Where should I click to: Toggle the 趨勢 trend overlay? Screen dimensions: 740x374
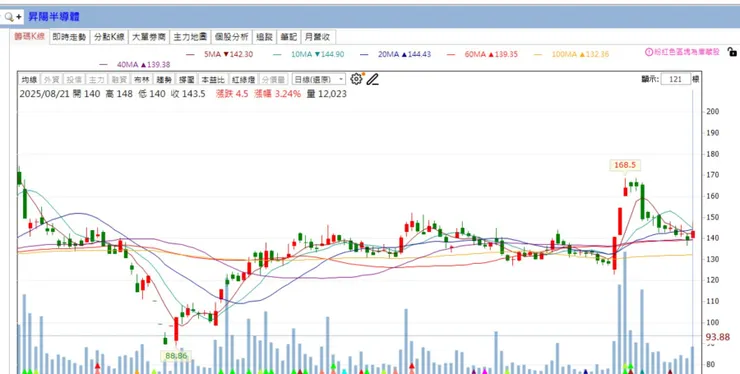(x=164, y=79)
